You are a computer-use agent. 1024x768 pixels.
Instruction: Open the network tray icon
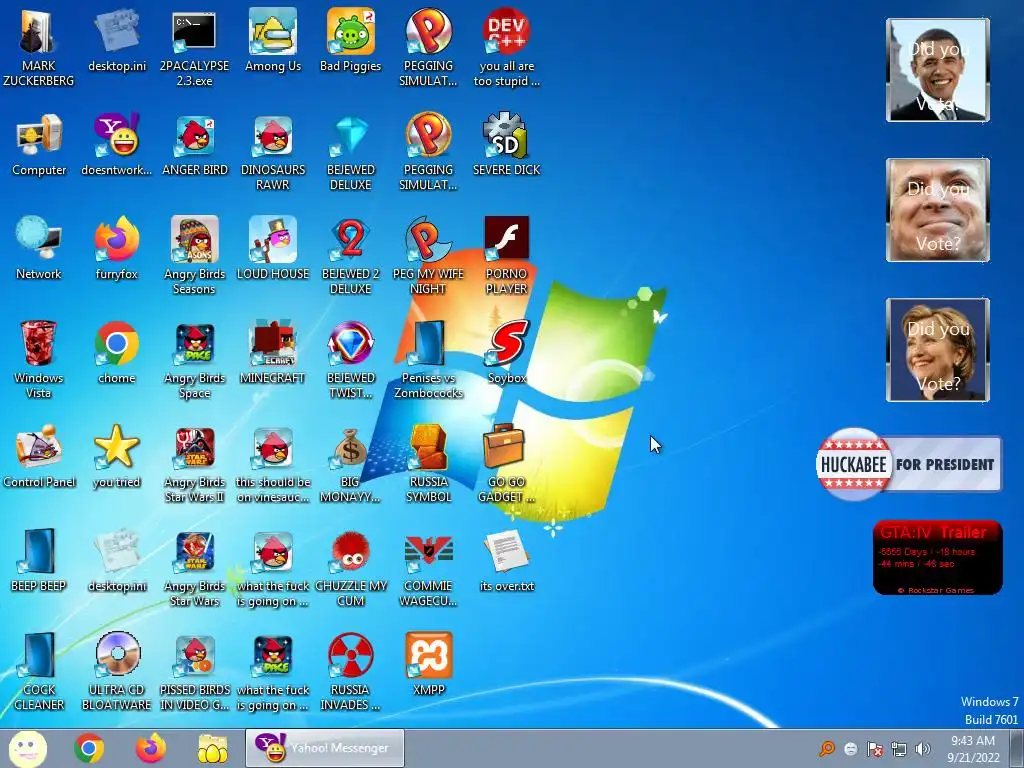(x=899, y=749)
